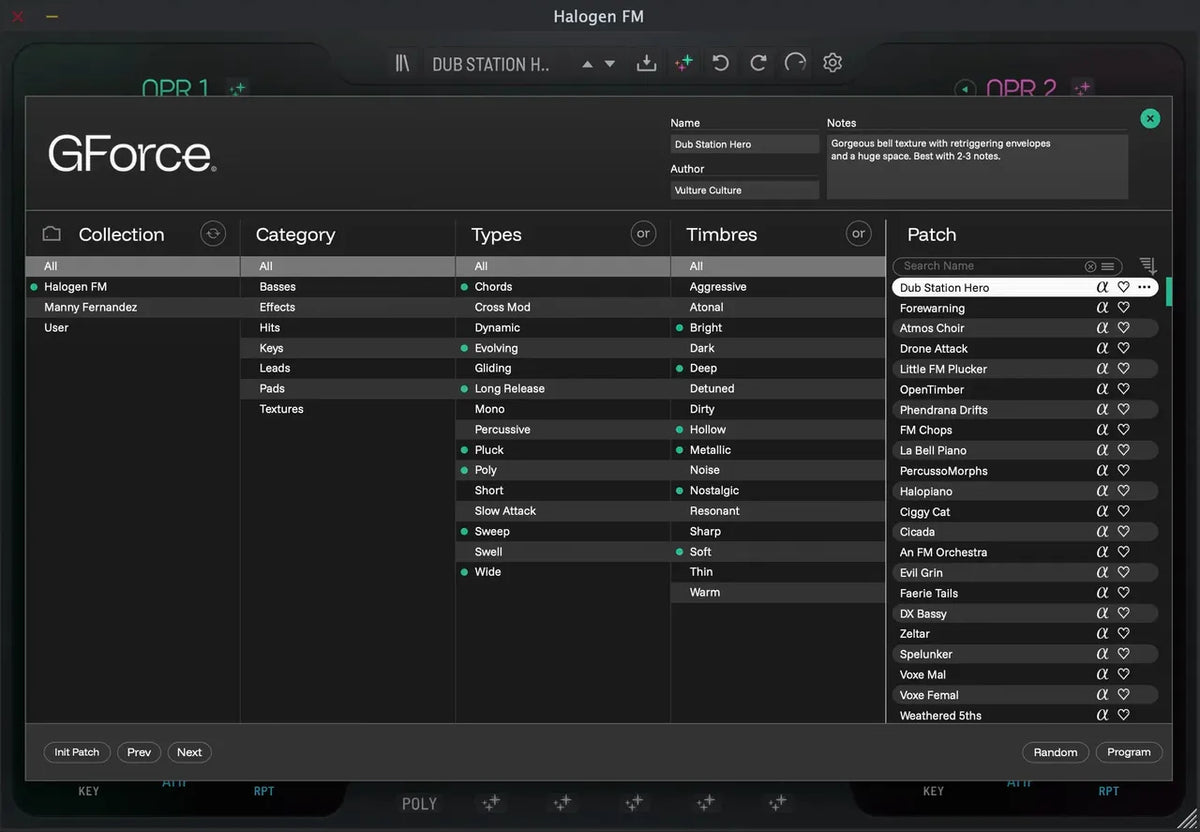
Task: Filter by the Basses category
Action: pyautogui.click(x=348, y=287)
